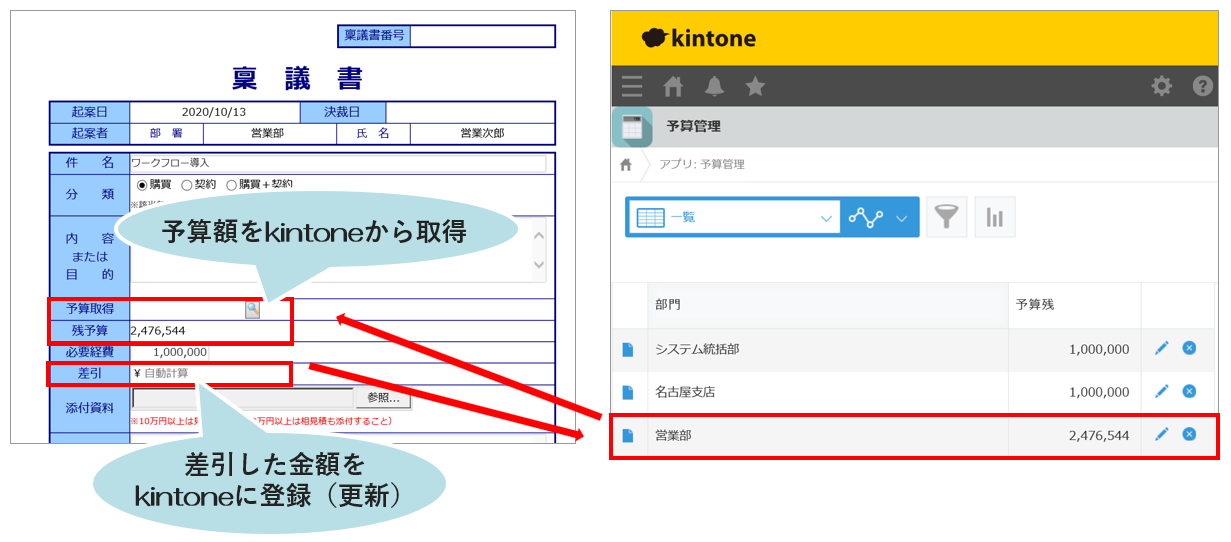This screenshot has height=542, width=1231.
Task: Open favorites star in kintone header
Action: coord(755,86)
